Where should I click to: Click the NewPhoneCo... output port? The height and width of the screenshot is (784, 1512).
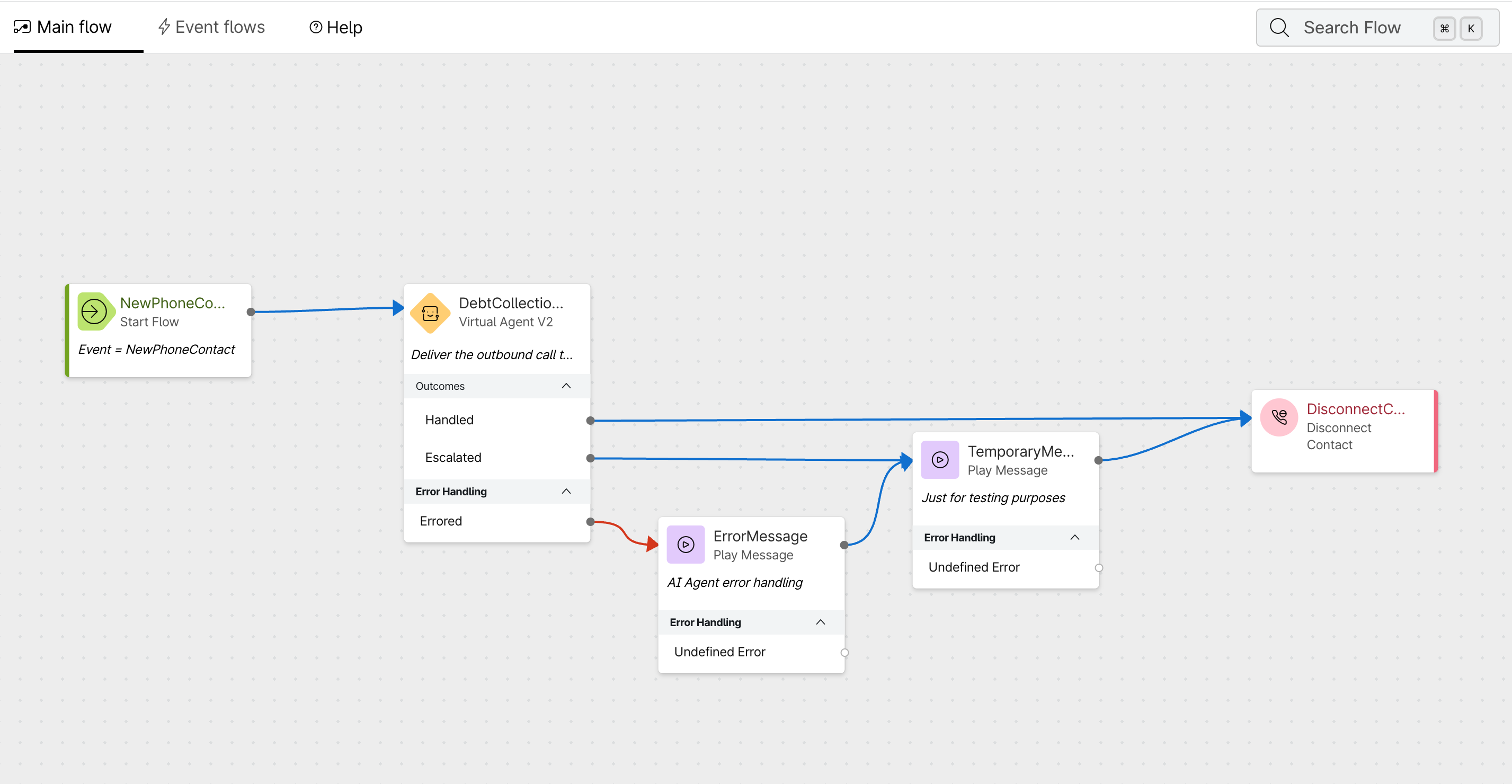coord(251,312)
